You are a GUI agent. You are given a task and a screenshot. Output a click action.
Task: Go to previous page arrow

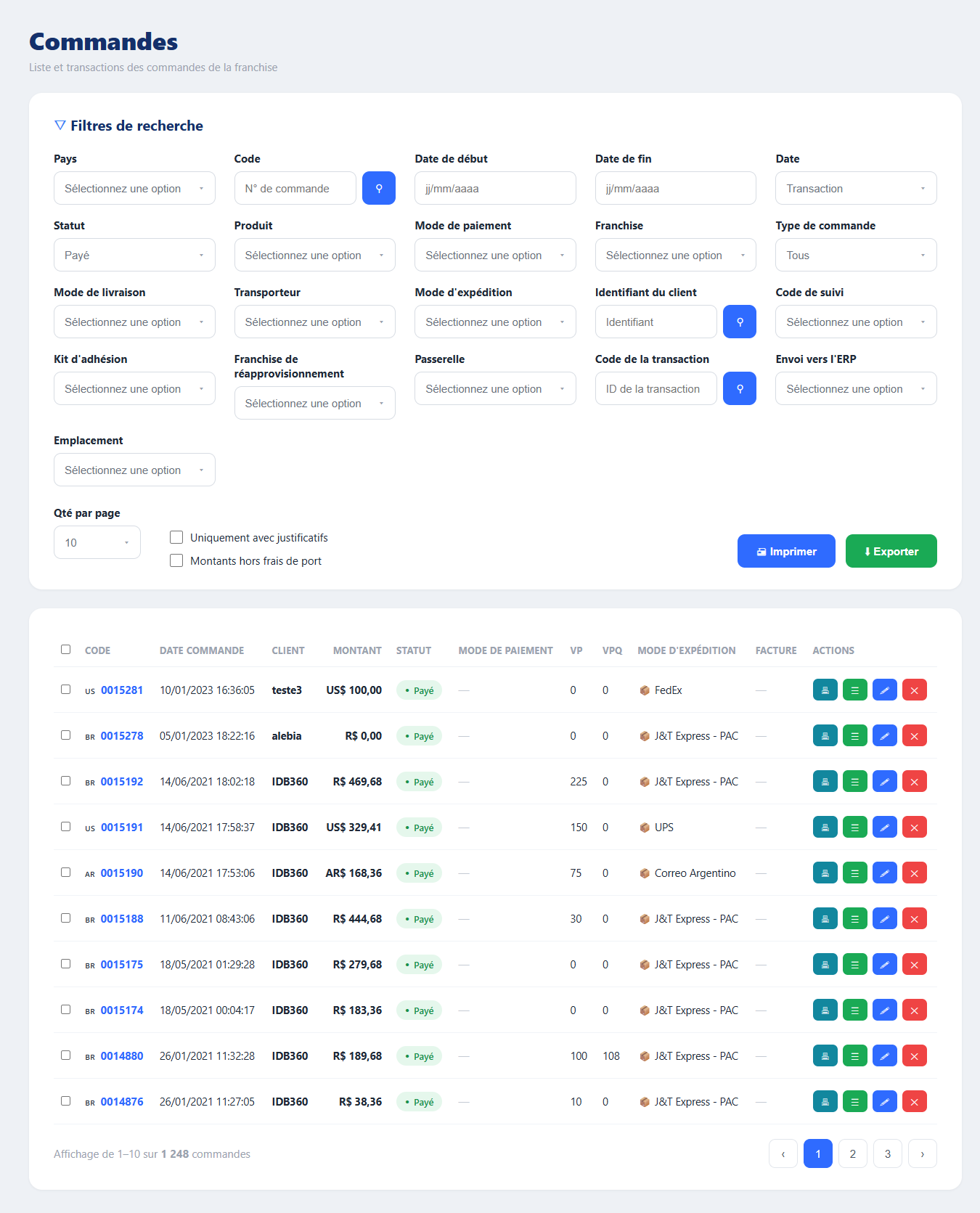[783, 1153]
